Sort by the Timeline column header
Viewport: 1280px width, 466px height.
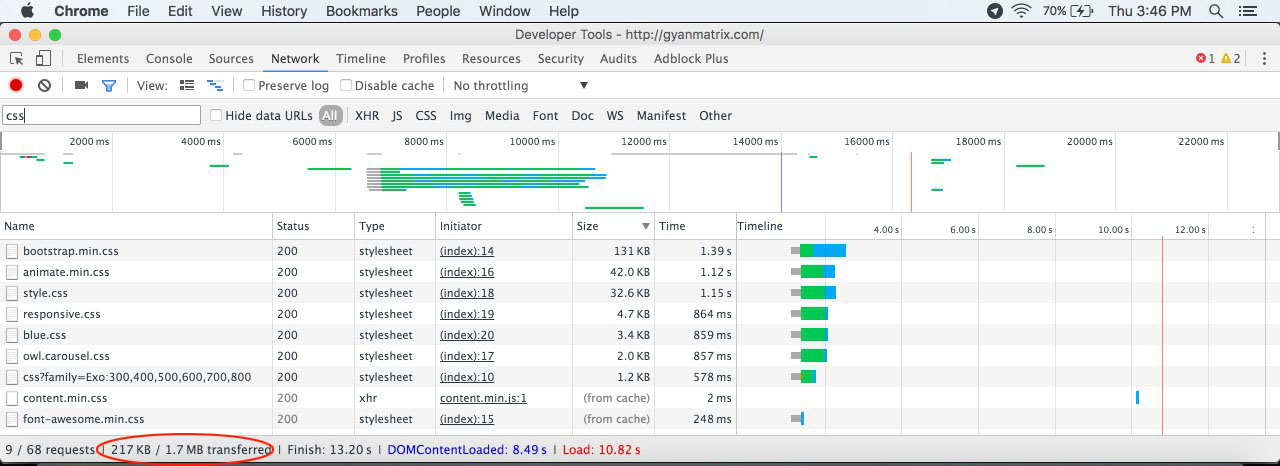(x=1007, y=226)
